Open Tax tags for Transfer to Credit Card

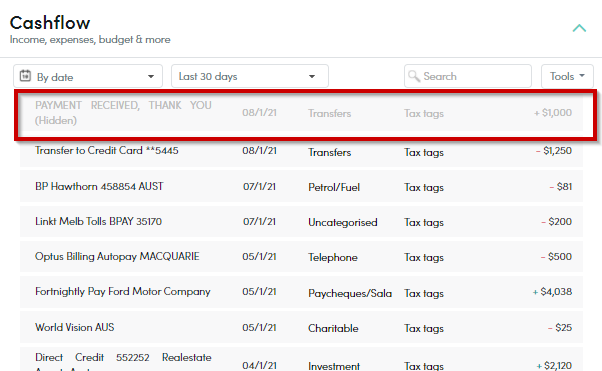[x=423, y=152]
